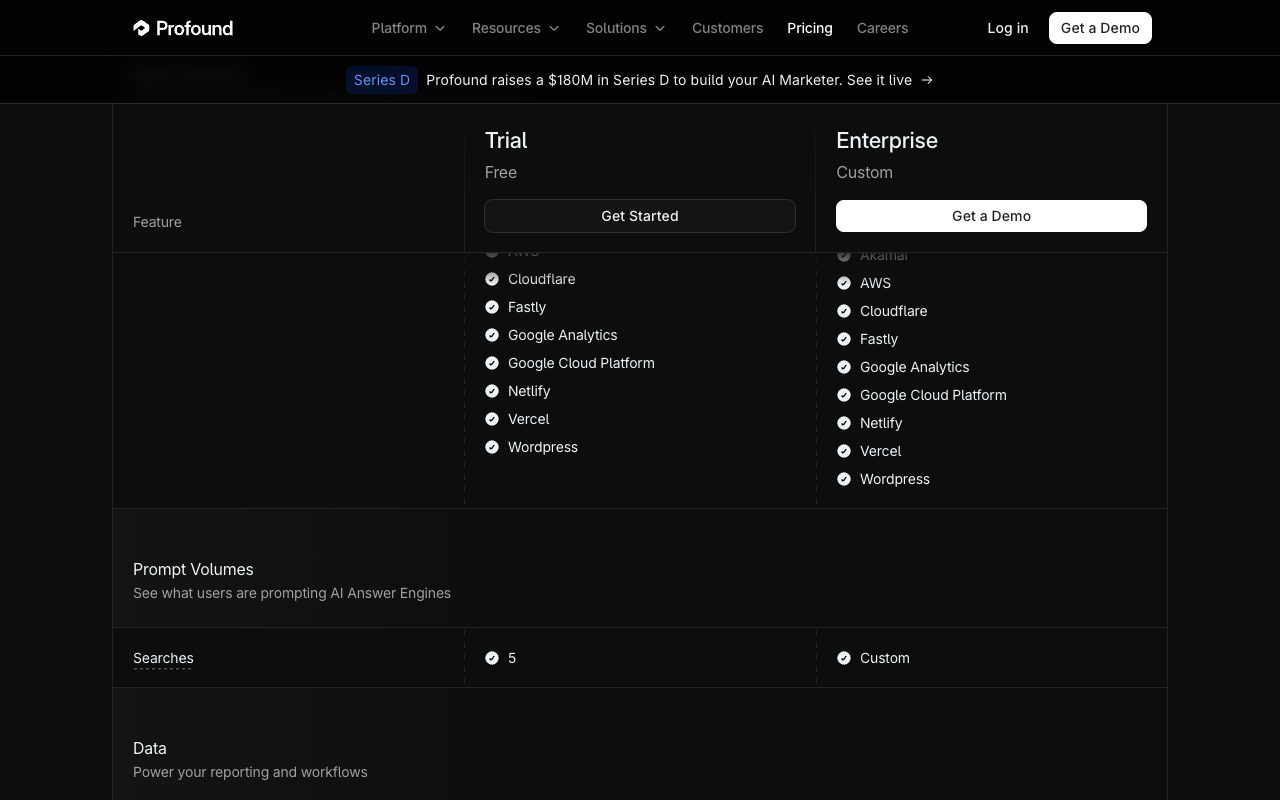Open the Careers page
1280x800 pixels.
[x=882, y=28]
